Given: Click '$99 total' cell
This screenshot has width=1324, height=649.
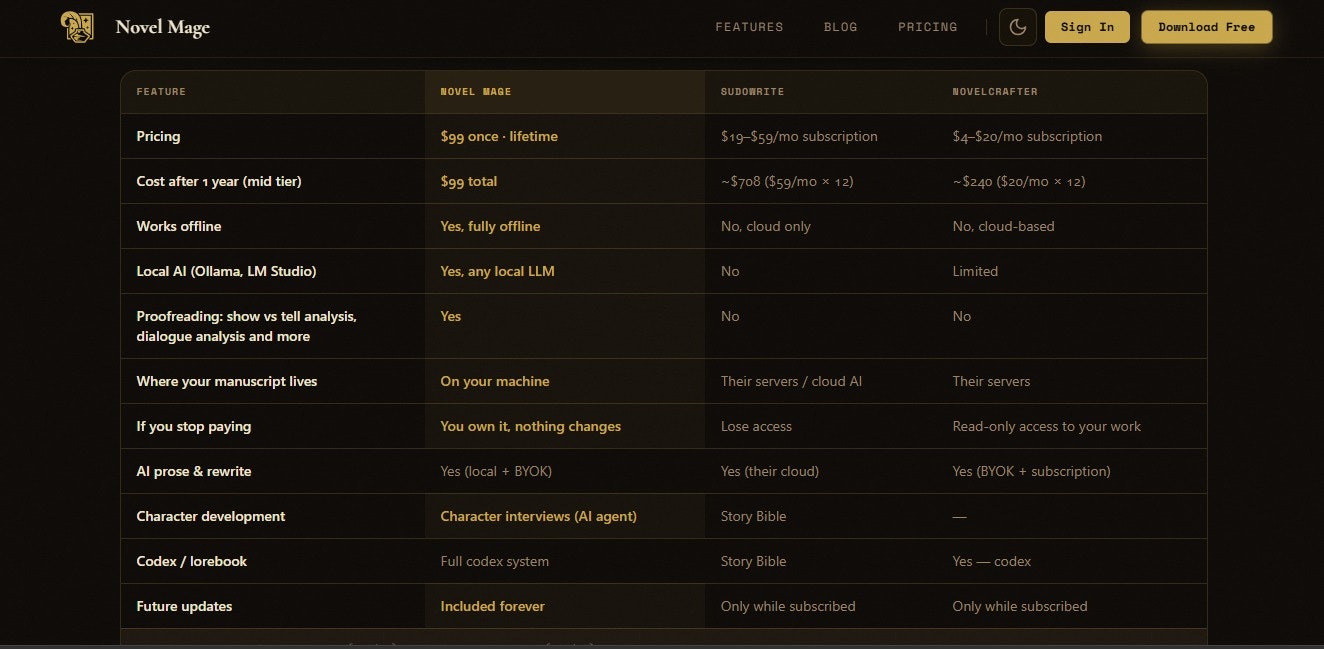Looking at the screenshot, I should [469, 181].
